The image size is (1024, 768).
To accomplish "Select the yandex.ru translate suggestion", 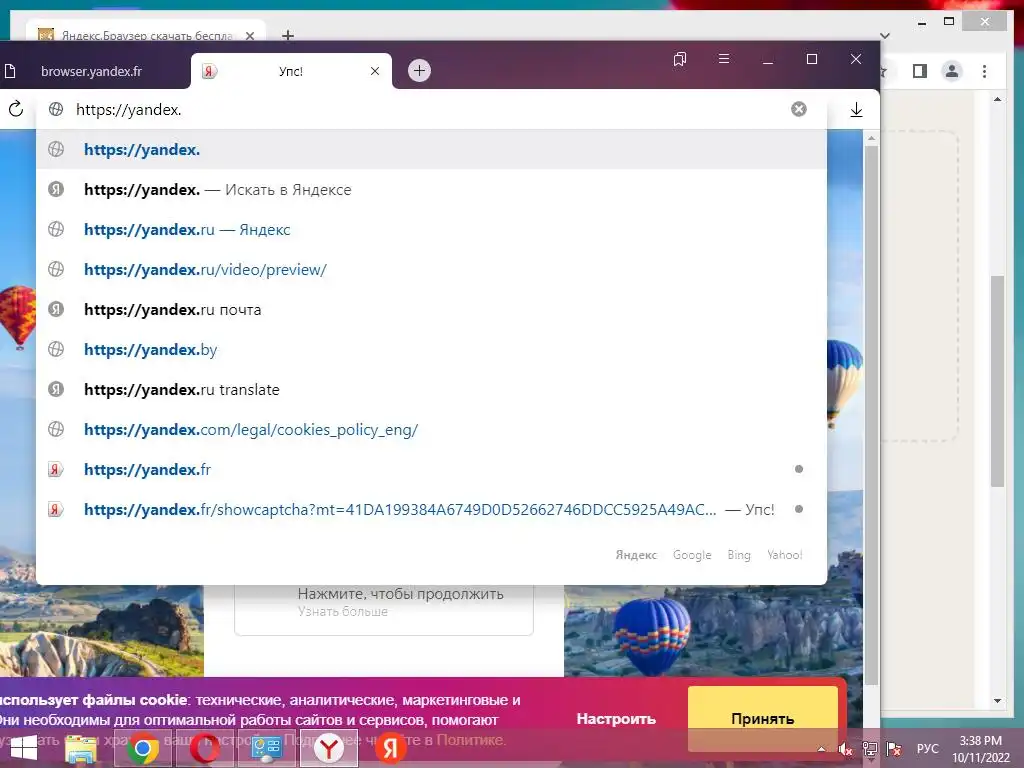I will (x=431, y=389).
